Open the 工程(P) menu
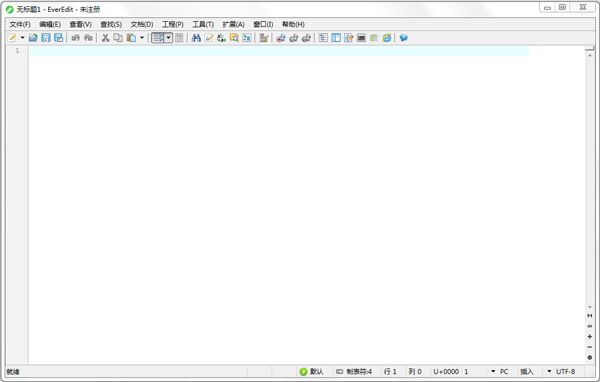600x382 pixels. tap(173, 24)
